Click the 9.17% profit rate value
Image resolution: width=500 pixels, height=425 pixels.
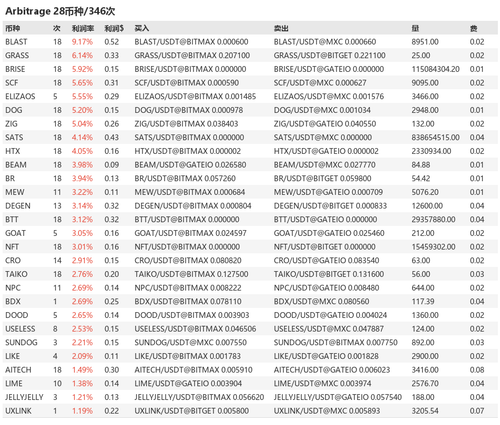pos(82,42)
